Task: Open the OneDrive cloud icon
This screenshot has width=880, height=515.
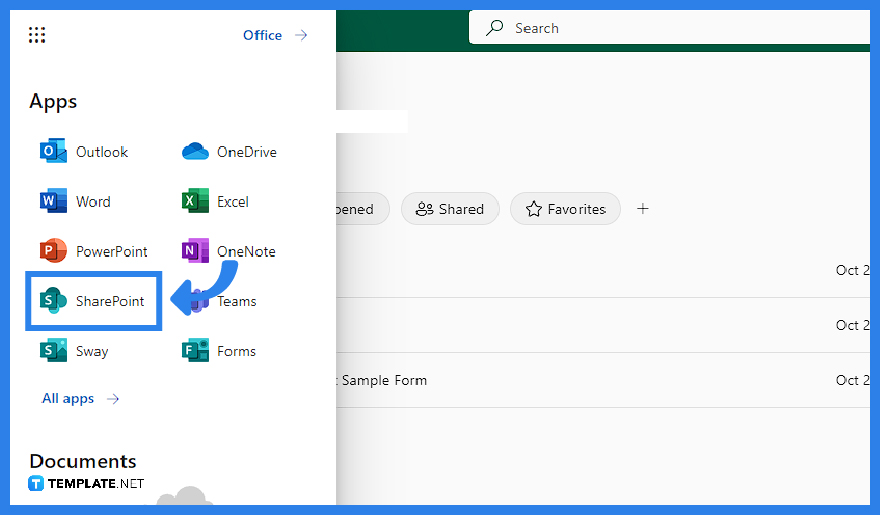Action: click(195, 151)
